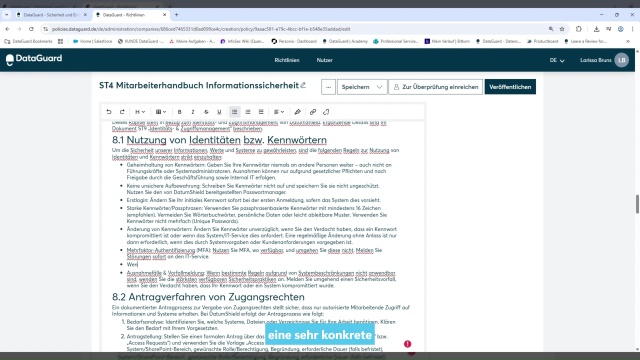
Task: Open the browser extensions puzzle icon
Action: (x=579, y=29)
